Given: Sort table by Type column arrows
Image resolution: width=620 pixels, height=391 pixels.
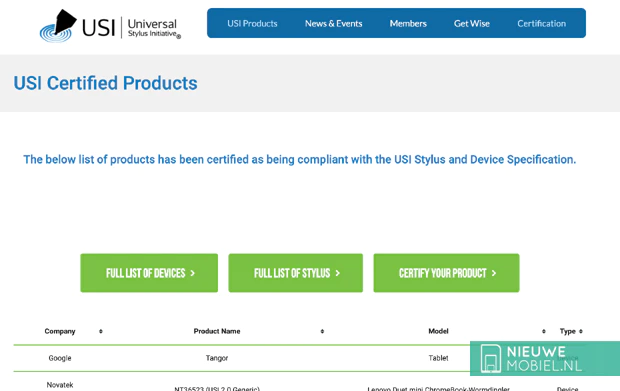Looking at the screenshot, I should [x=581, y=331].
